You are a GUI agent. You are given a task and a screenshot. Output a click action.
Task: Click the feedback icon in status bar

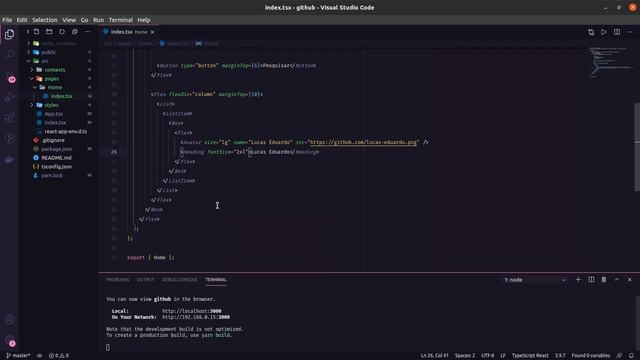(619, 356)
